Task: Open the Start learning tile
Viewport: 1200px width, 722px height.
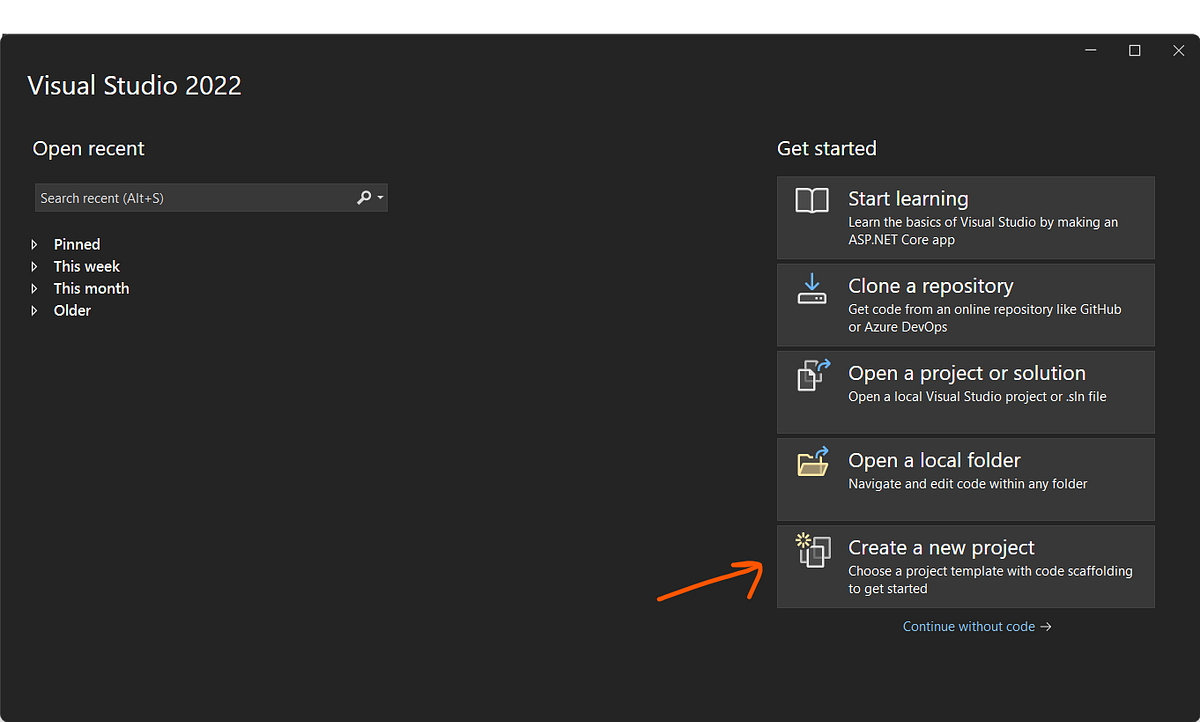Action: click(965, 217)
